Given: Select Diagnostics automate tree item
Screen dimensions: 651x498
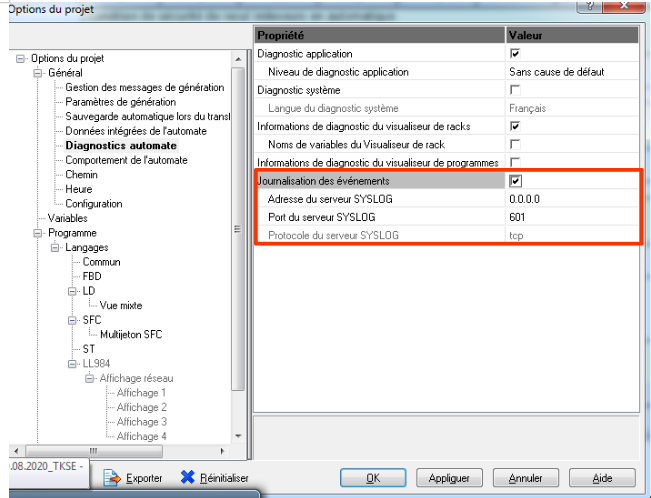Looking at the screenshot, I should coord(121,146).
